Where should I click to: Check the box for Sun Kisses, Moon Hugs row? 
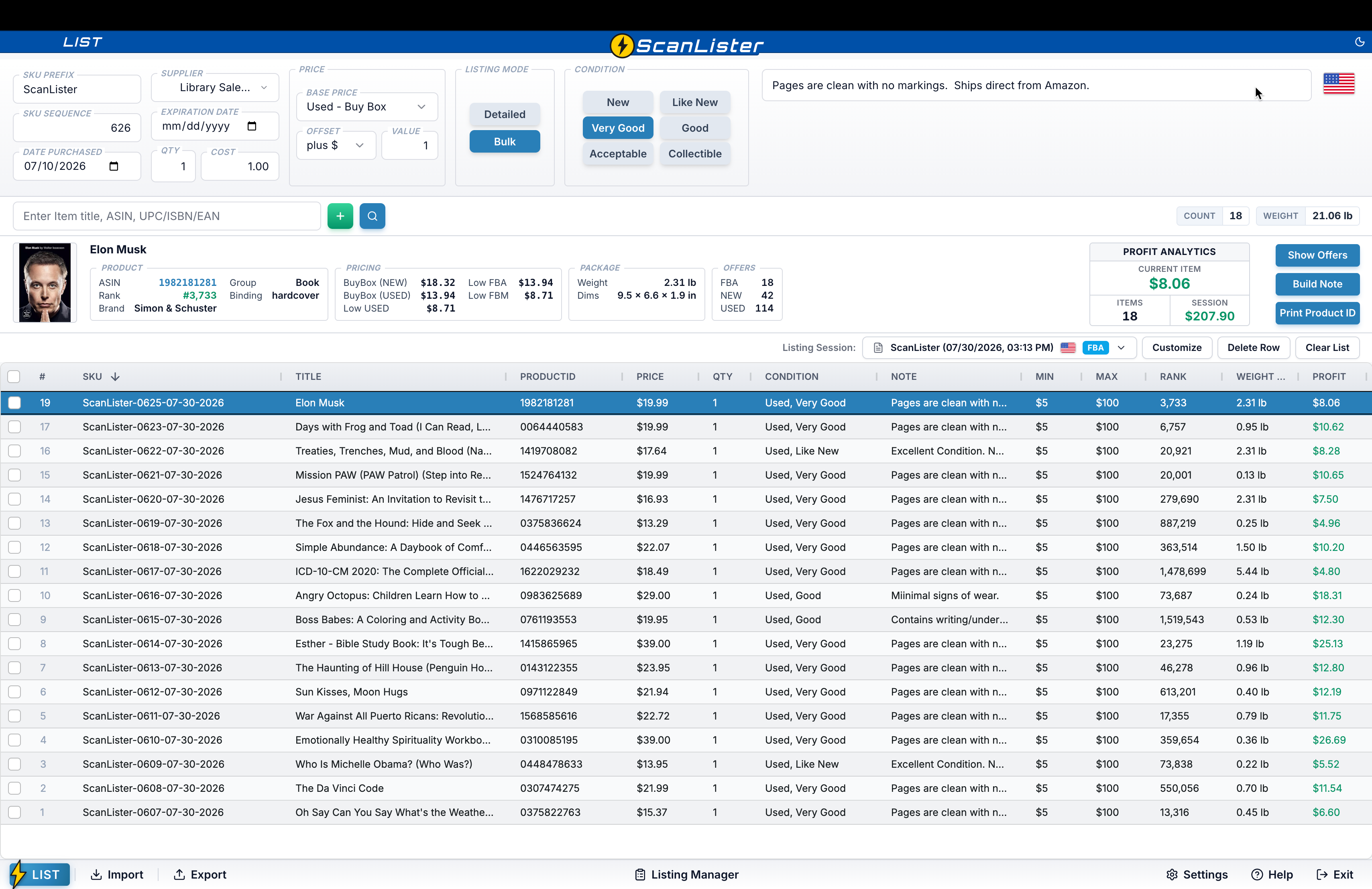[14, 692]
